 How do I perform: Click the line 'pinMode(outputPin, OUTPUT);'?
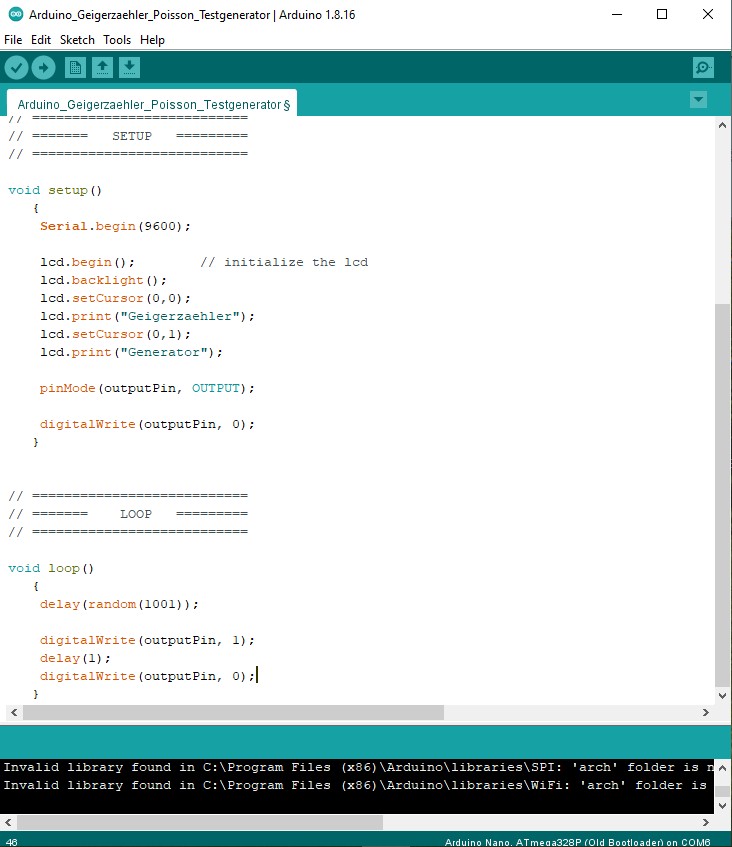pos(147,388)
